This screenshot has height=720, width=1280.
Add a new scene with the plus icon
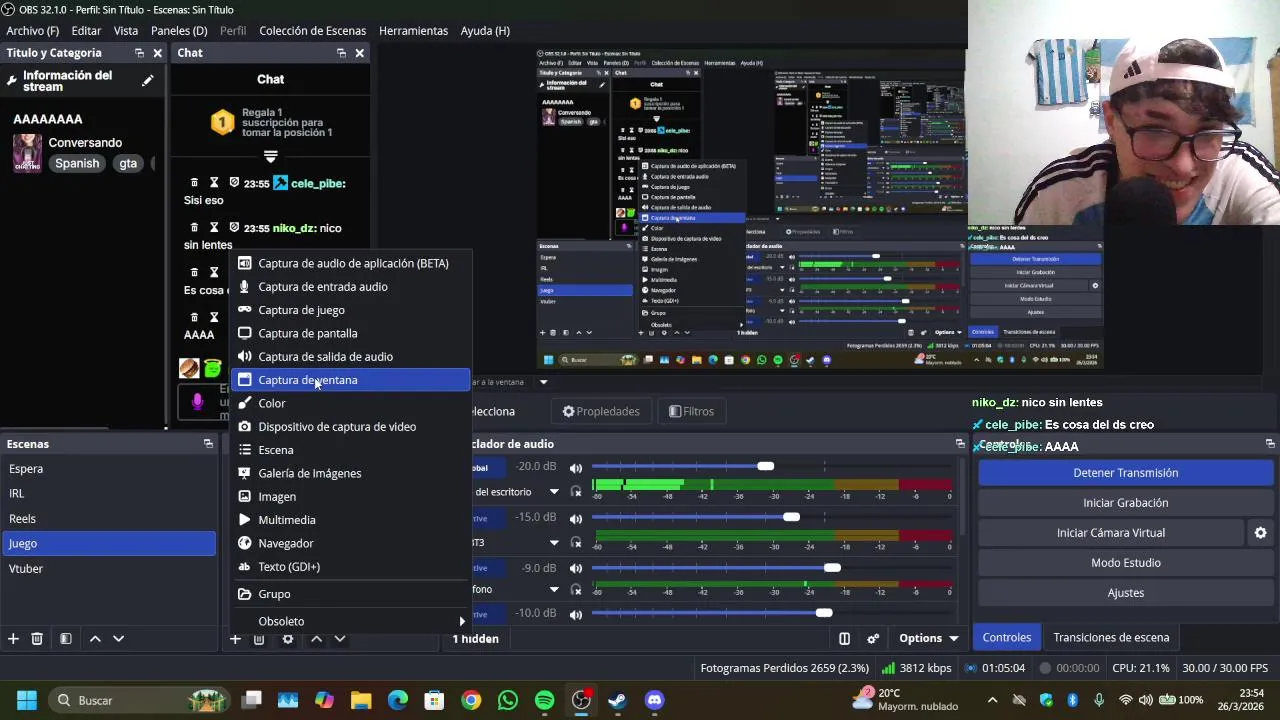13,639
